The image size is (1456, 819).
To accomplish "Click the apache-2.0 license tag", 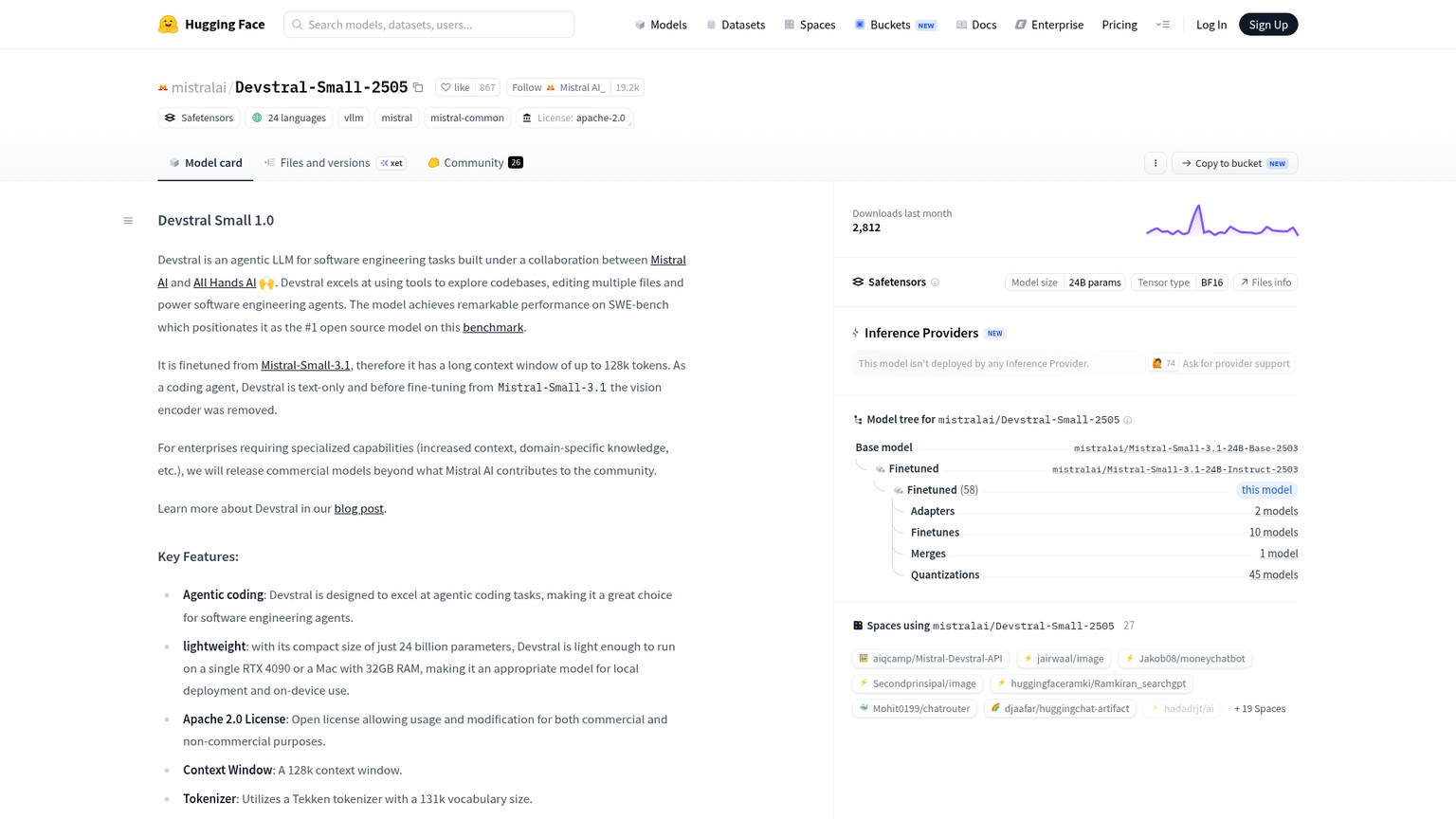I will [574, 118].
